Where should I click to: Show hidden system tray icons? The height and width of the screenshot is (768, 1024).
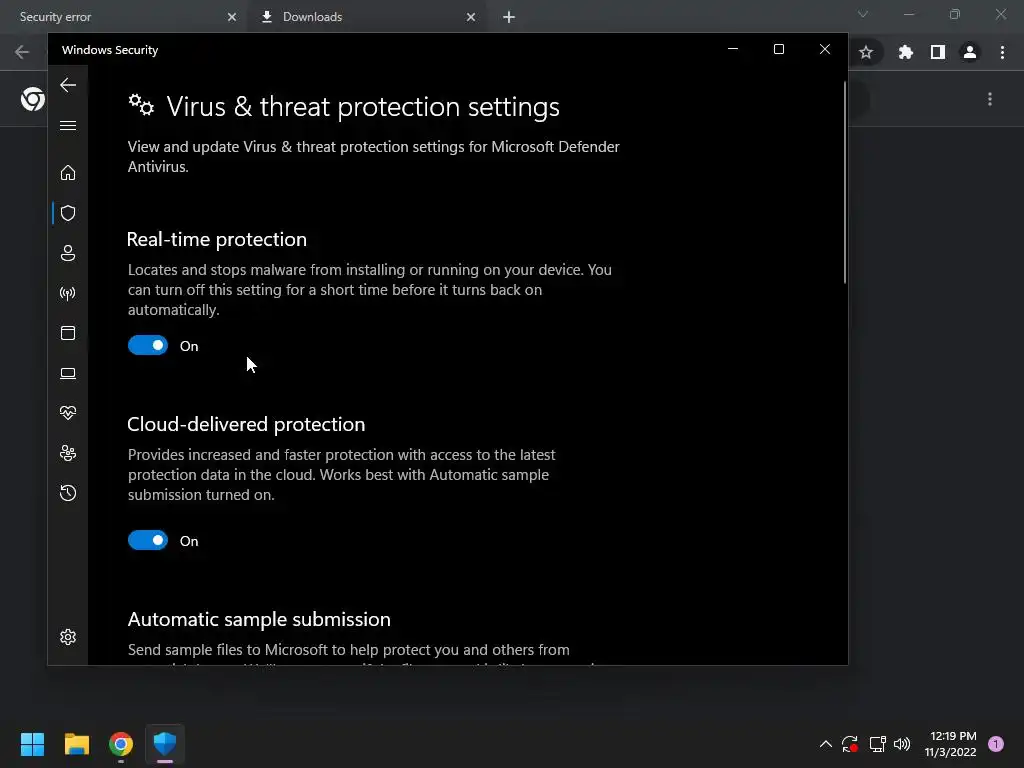click(x=825, y=744)
